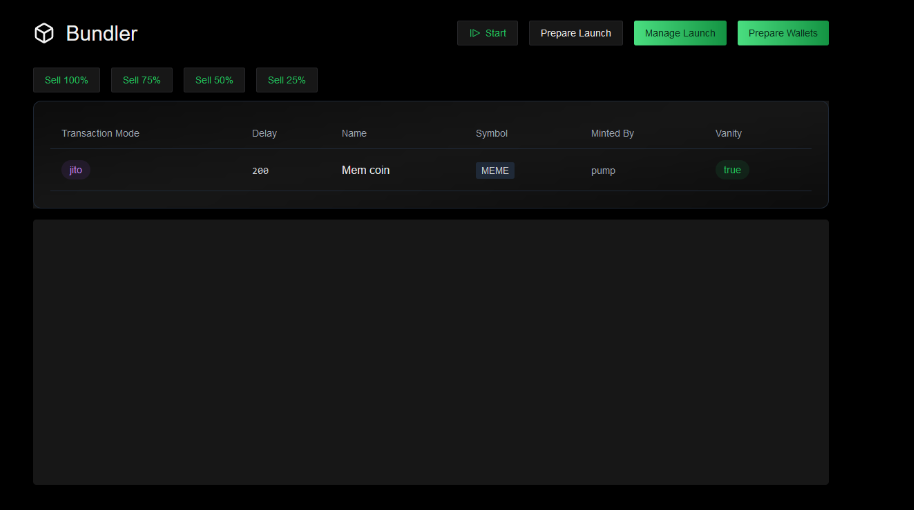Sell 25% of holdings

pyautogui.click(x=286, y=80)
